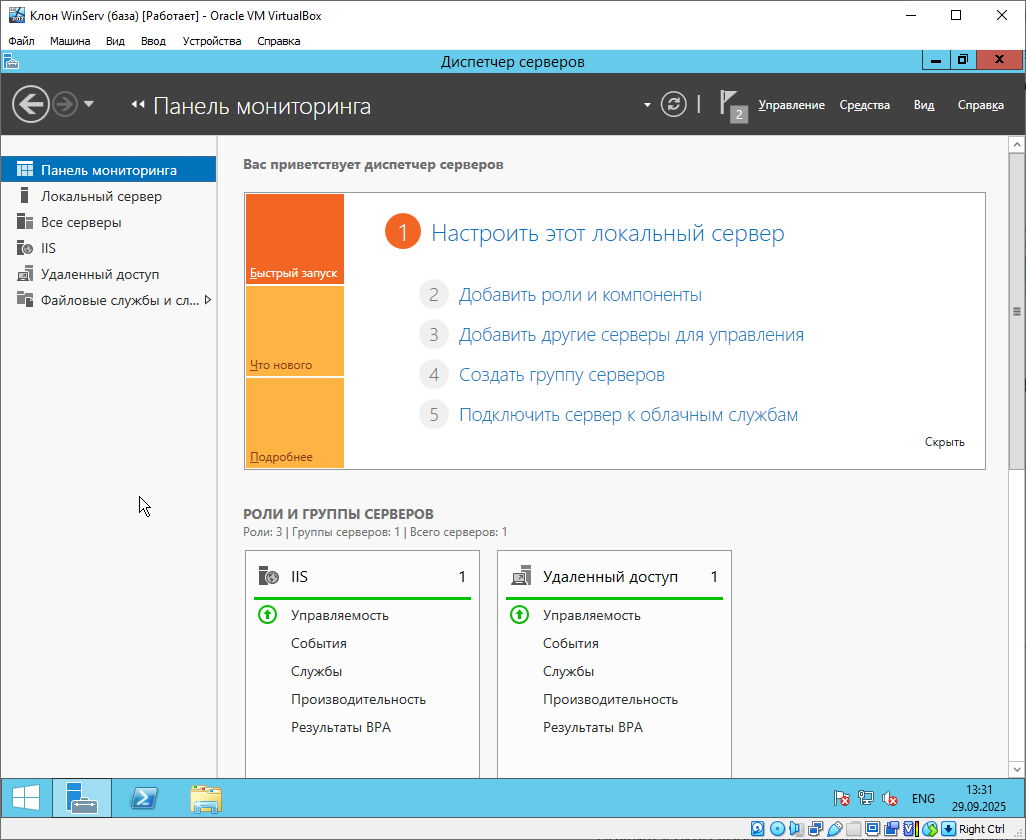1026x840 pixels.
Task: Select the Подробнее tile
Action: coord(294,423)
